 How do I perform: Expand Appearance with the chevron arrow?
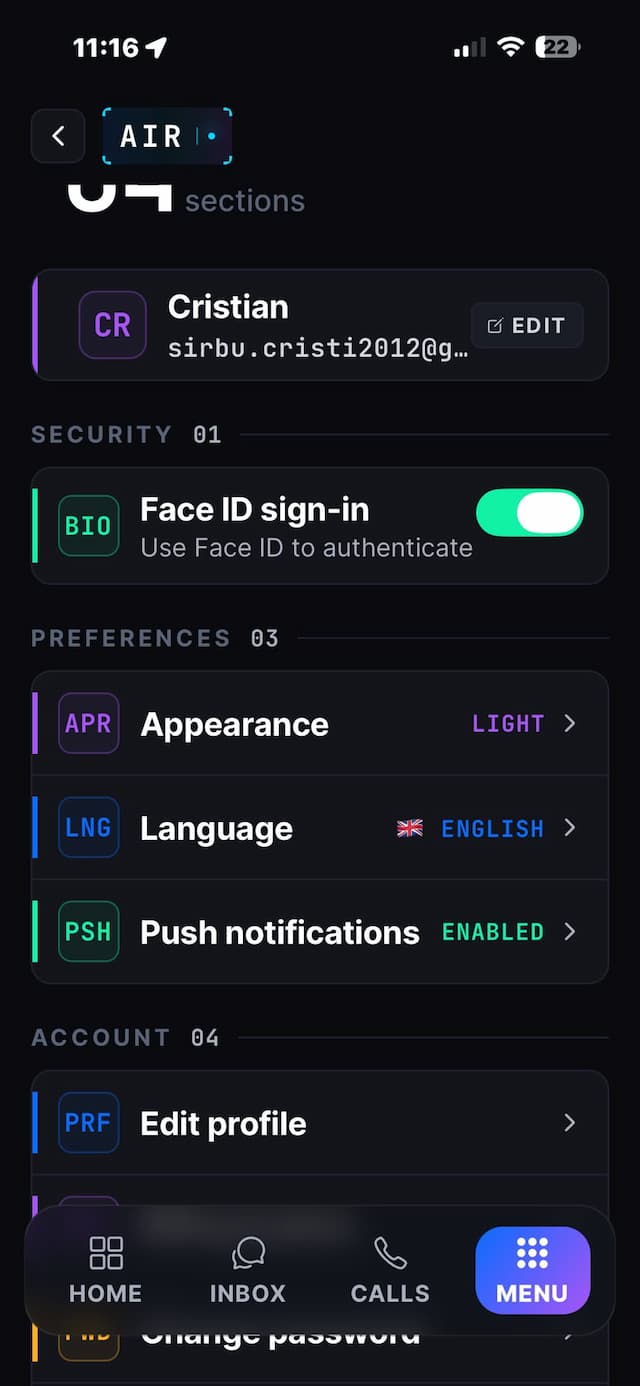point(570,723)
